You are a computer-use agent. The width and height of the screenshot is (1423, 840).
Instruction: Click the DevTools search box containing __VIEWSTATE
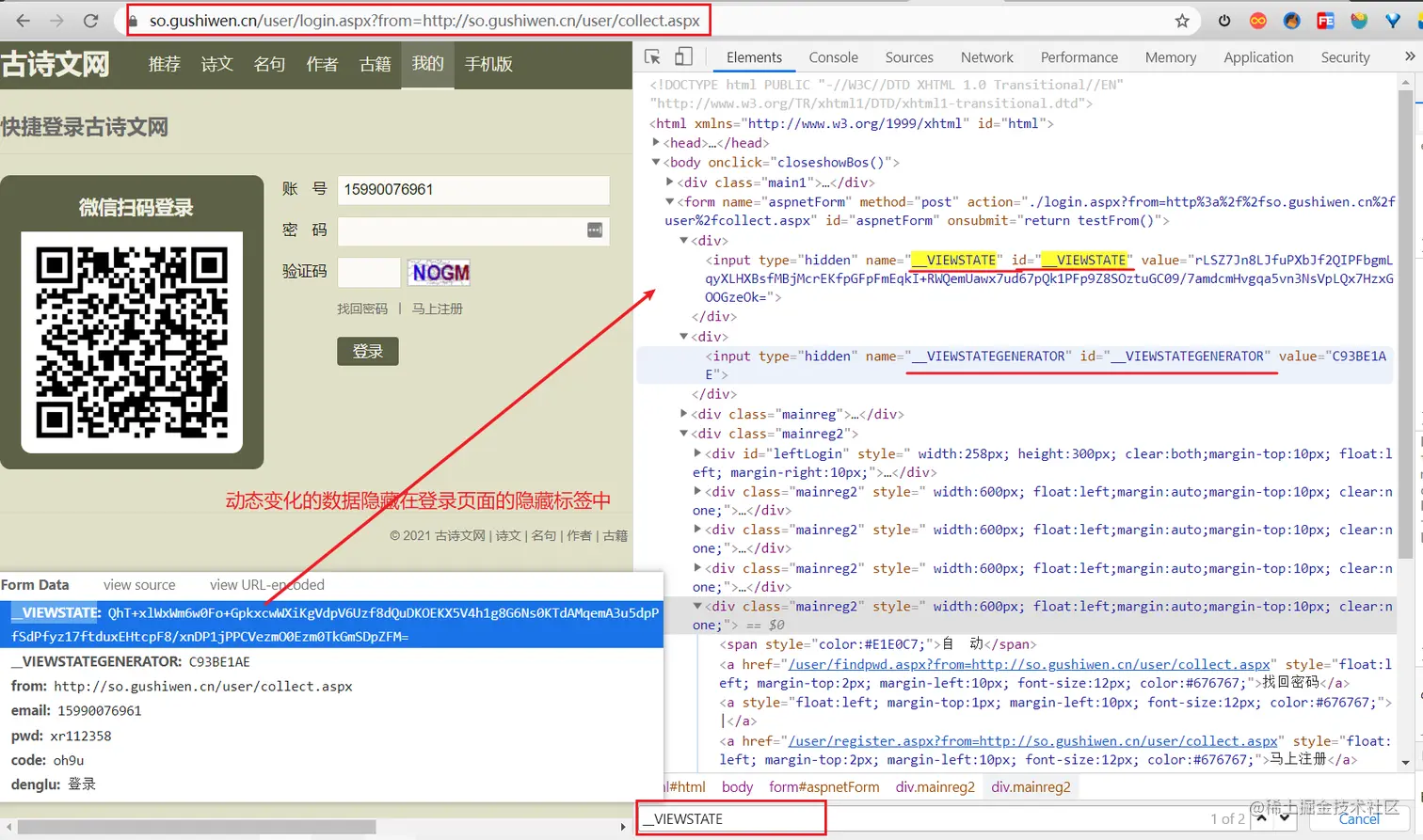tap(731, 818)
